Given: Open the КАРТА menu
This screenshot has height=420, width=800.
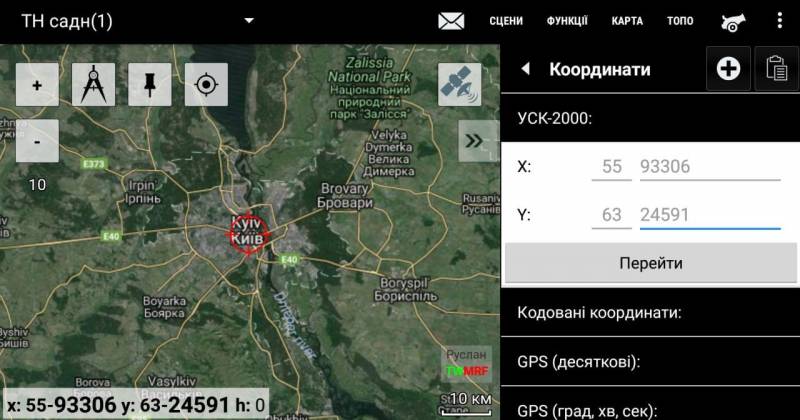Looking at the screenshot, I should 627,21.
